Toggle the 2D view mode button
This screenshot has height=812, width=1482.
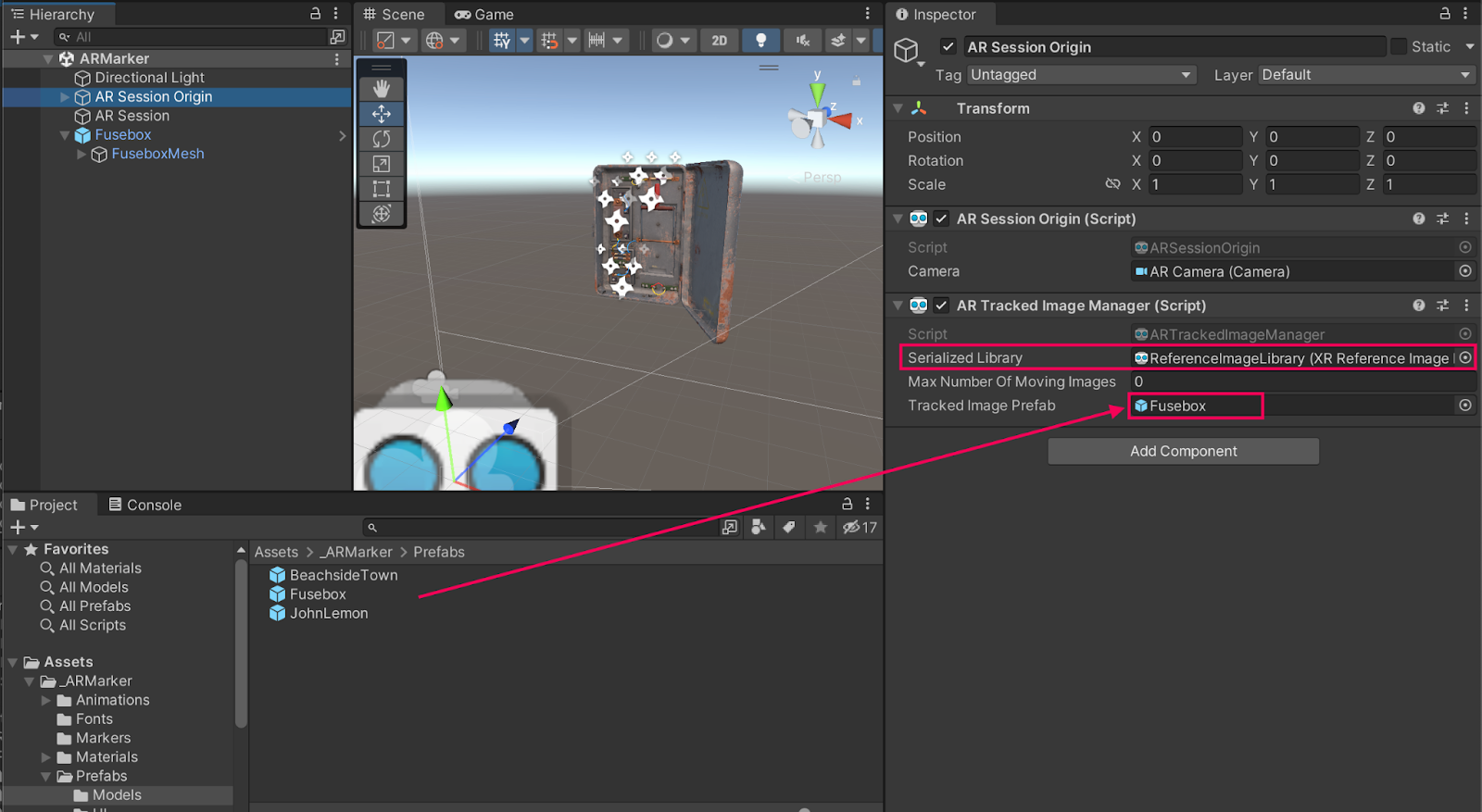coord(719,41)
